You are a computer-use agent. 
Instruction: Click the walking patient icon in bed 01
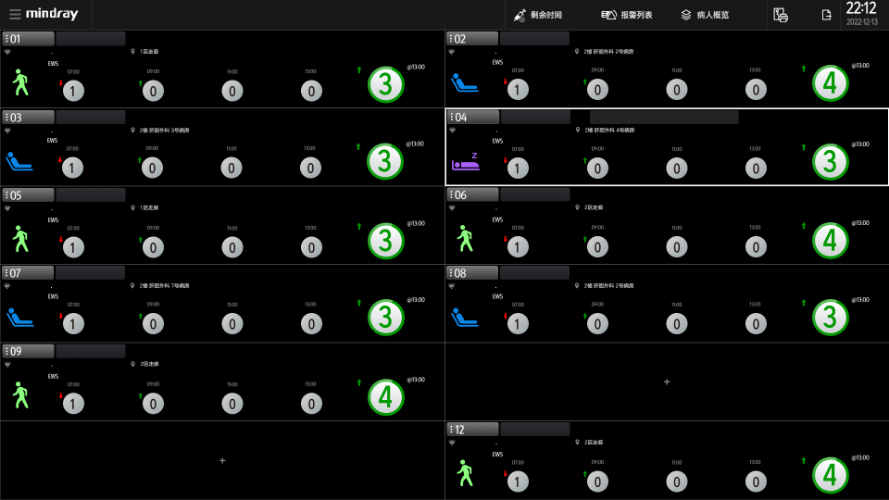click(x=21, y=82)
